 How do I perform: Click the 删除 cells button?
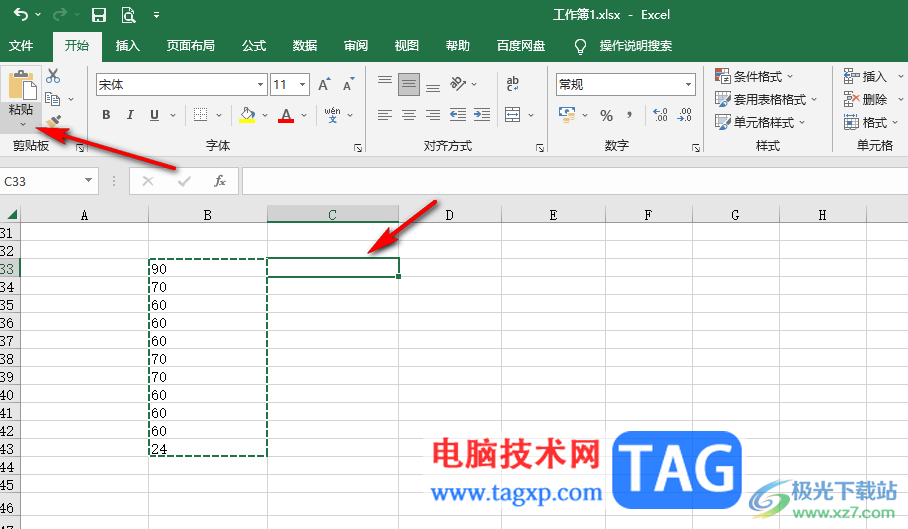(873, 100)
